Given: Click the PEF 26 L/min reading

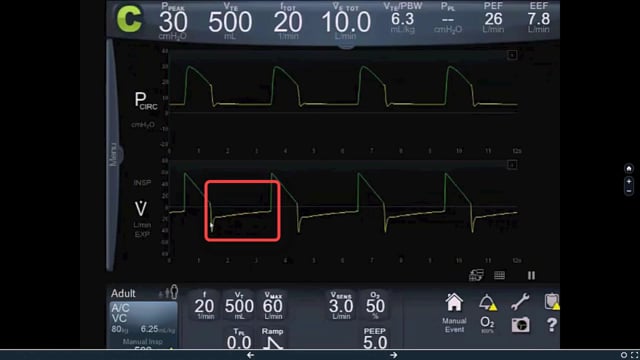Looking at the screenshot, I should [493, 18].
